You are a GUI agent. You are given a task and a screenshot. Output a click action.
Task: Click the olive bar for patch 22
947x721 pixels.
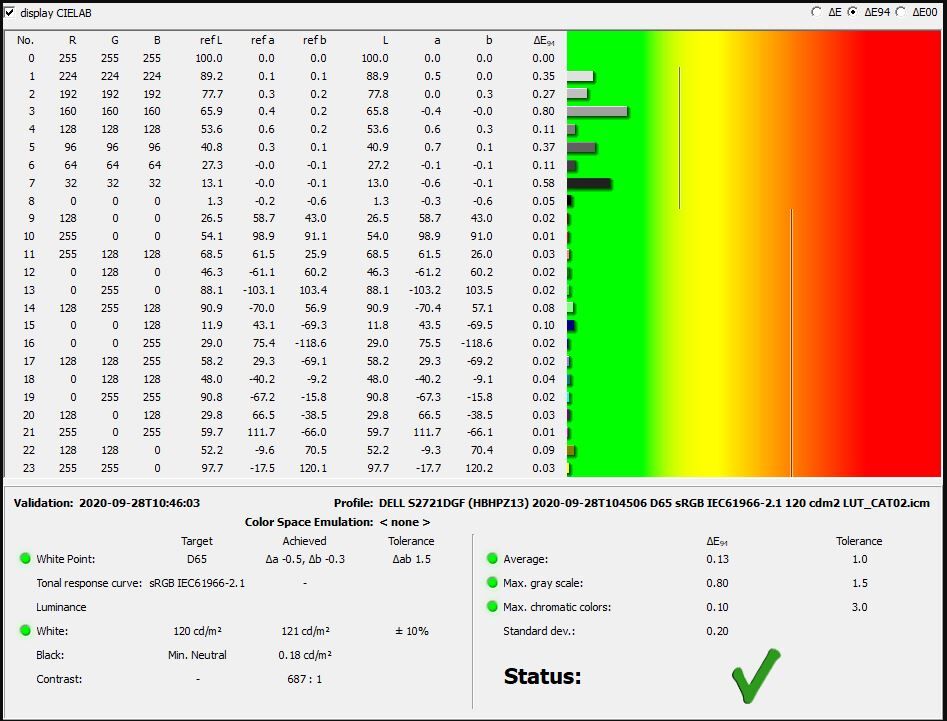tap(571, 450)
